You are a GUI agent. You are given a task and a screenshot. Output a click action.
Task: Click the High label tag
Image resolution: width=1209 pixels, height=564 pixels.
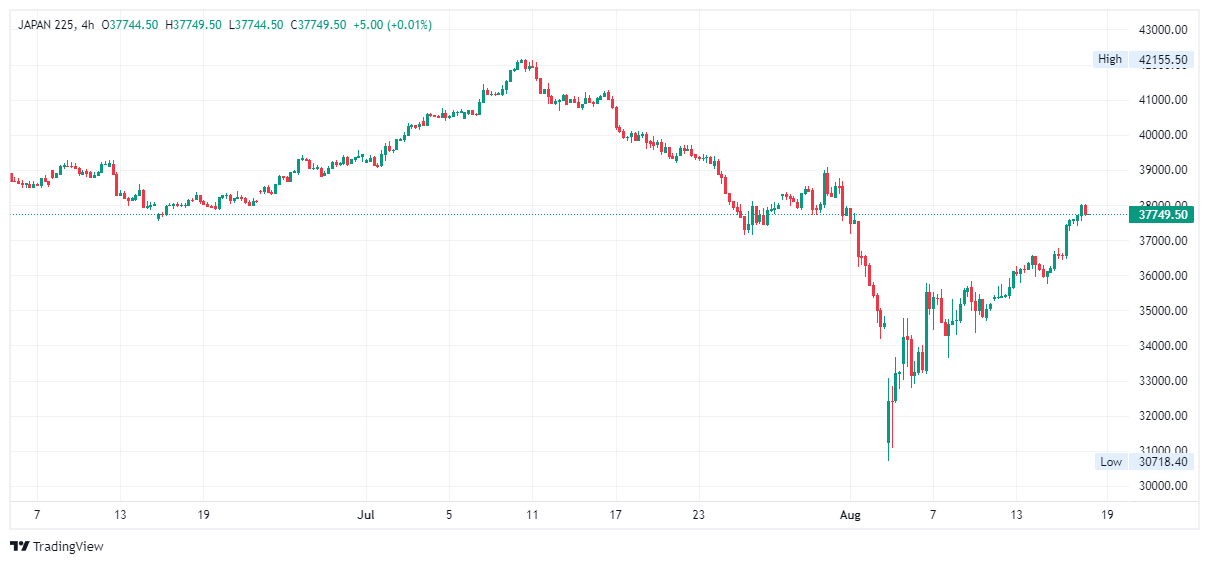(x=1110, y=59)
